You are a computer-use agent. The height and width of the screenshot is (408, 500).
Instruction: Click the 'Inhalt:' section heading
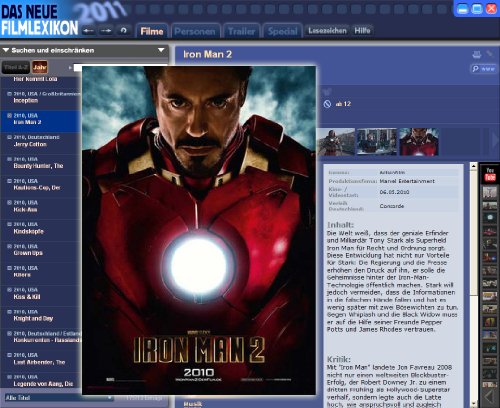[x=340, y=225]
